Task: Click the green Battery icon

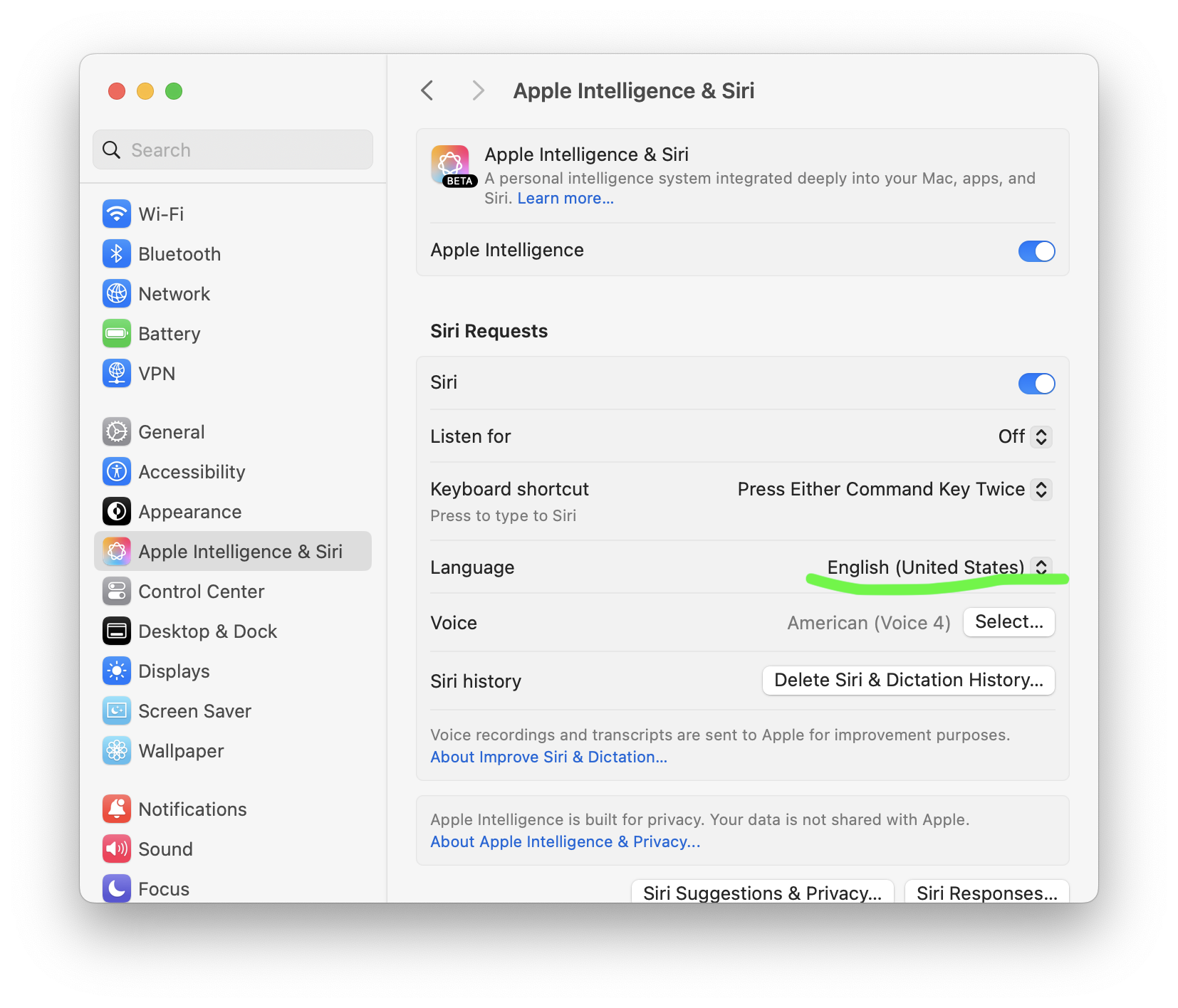Action: coord(117,333)
